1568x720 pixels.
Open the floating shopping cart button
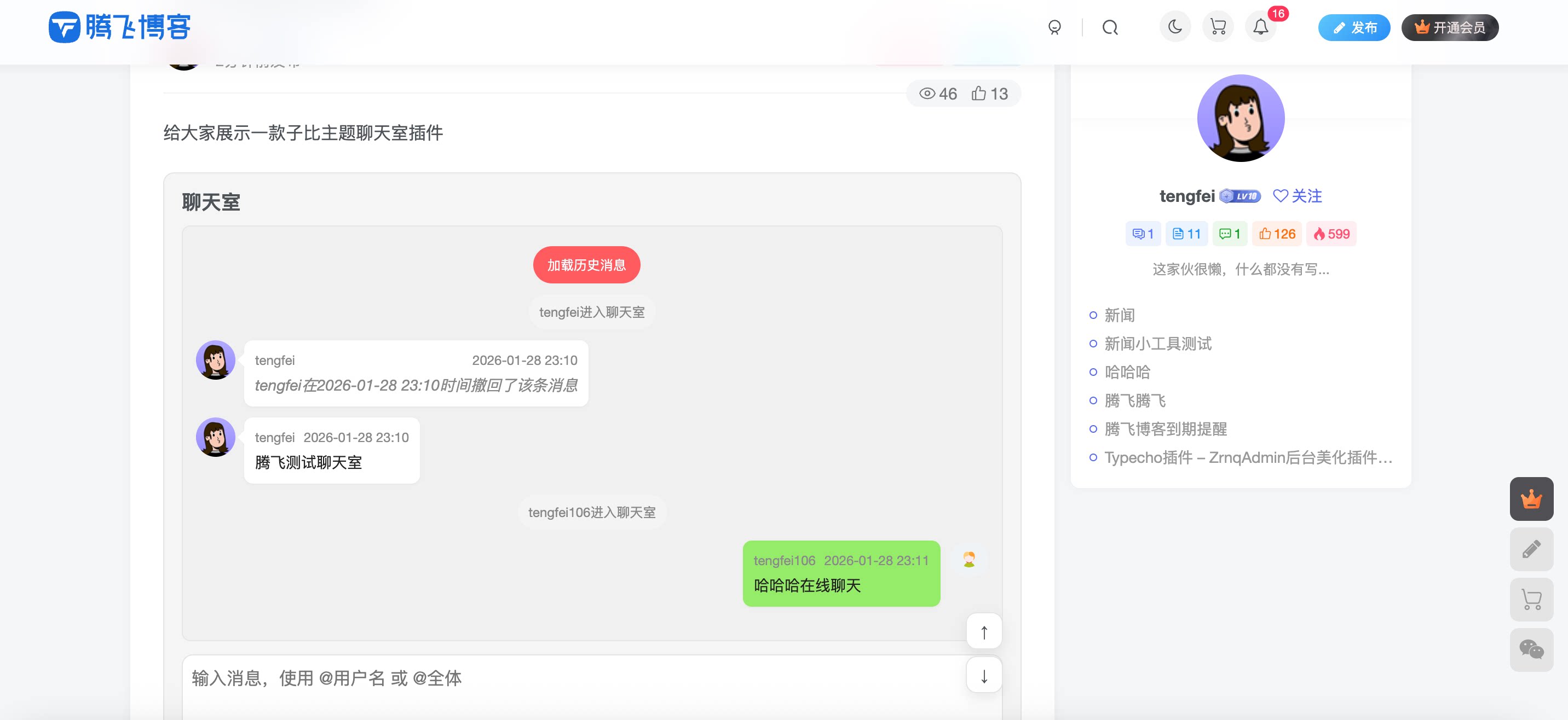(x=1531, y=600)
